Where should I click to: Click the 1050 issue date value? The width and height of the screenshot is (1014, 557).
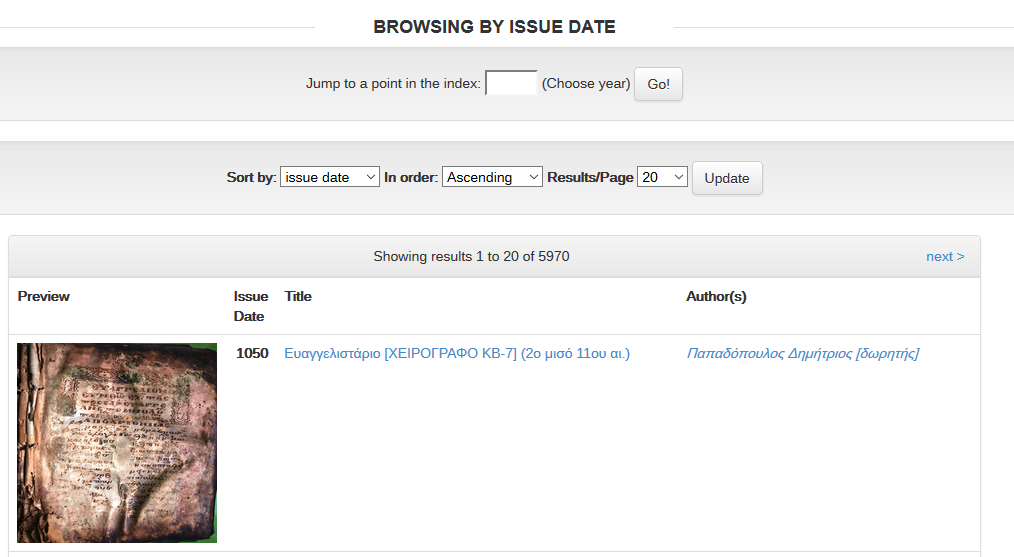pyautogui.click(x=252, y=353)
